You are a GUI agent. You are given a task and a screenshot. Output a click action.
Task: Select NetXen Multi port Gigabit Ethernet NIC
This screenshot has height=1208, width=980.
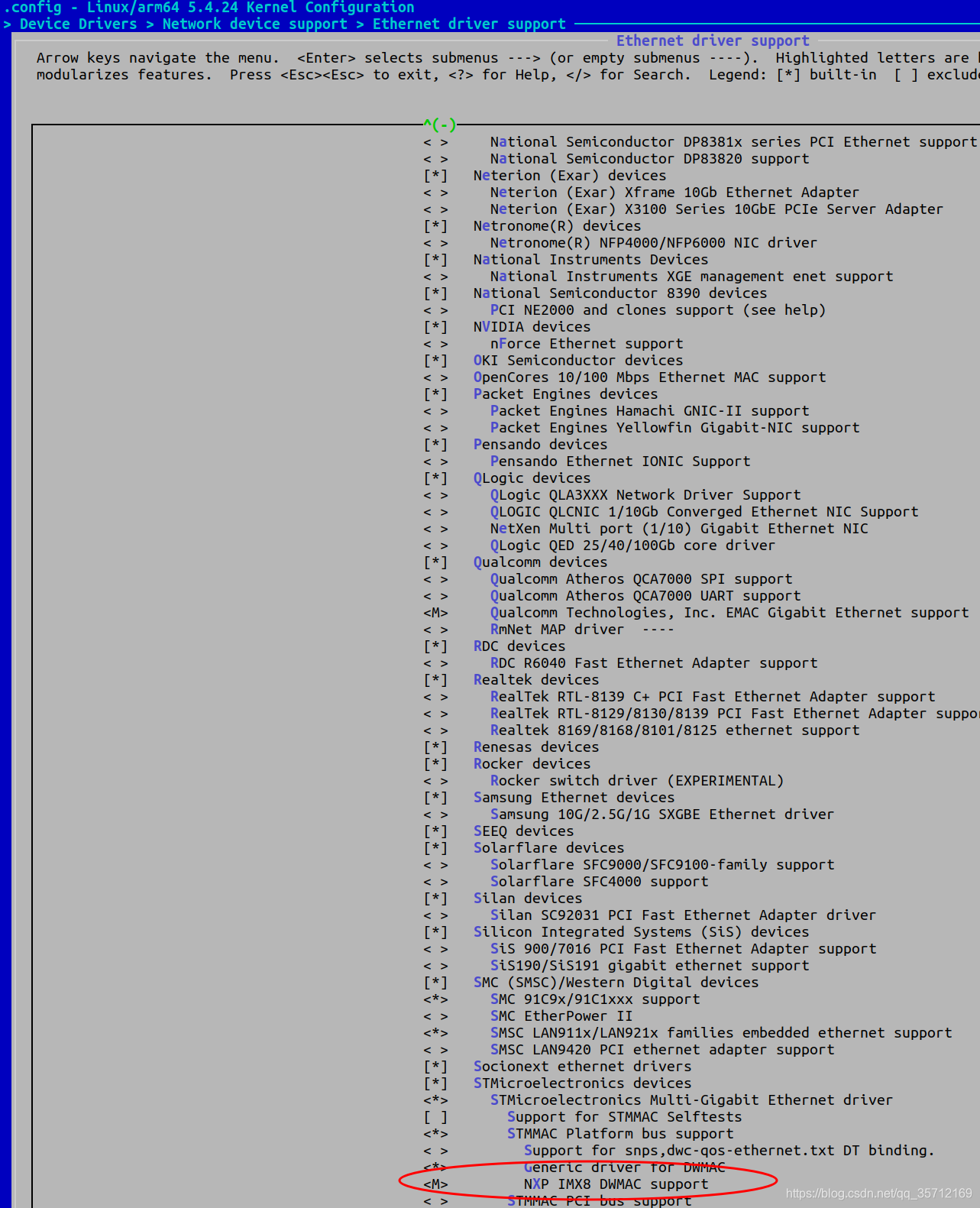[x=679, y=529]
